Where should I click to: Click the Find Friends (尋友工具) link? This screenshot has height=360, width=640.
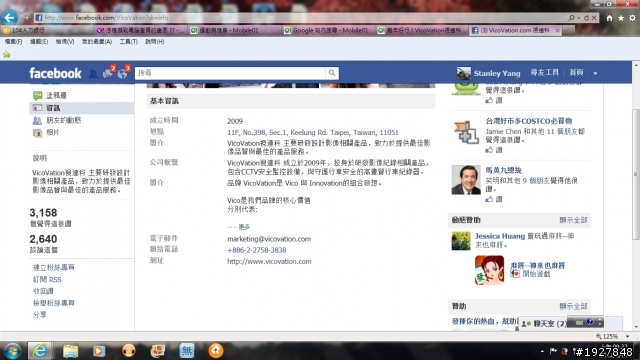click(x=544, y=73)
